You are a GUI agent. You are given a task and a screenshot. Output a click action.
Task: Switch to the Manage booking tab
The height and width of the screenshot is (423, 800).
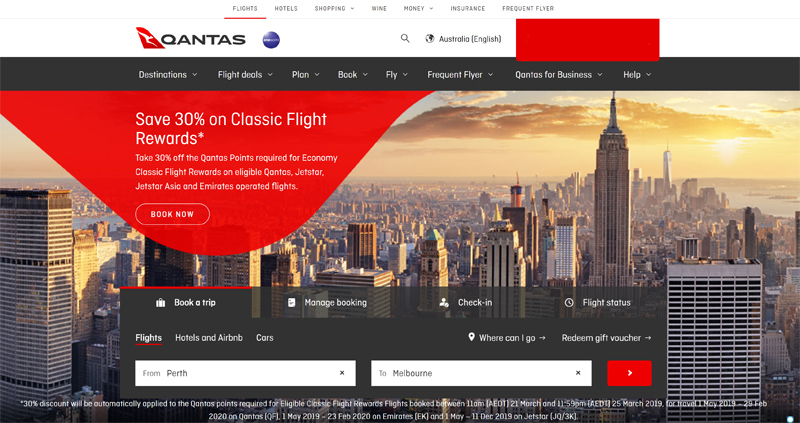[x=326, y=302]
